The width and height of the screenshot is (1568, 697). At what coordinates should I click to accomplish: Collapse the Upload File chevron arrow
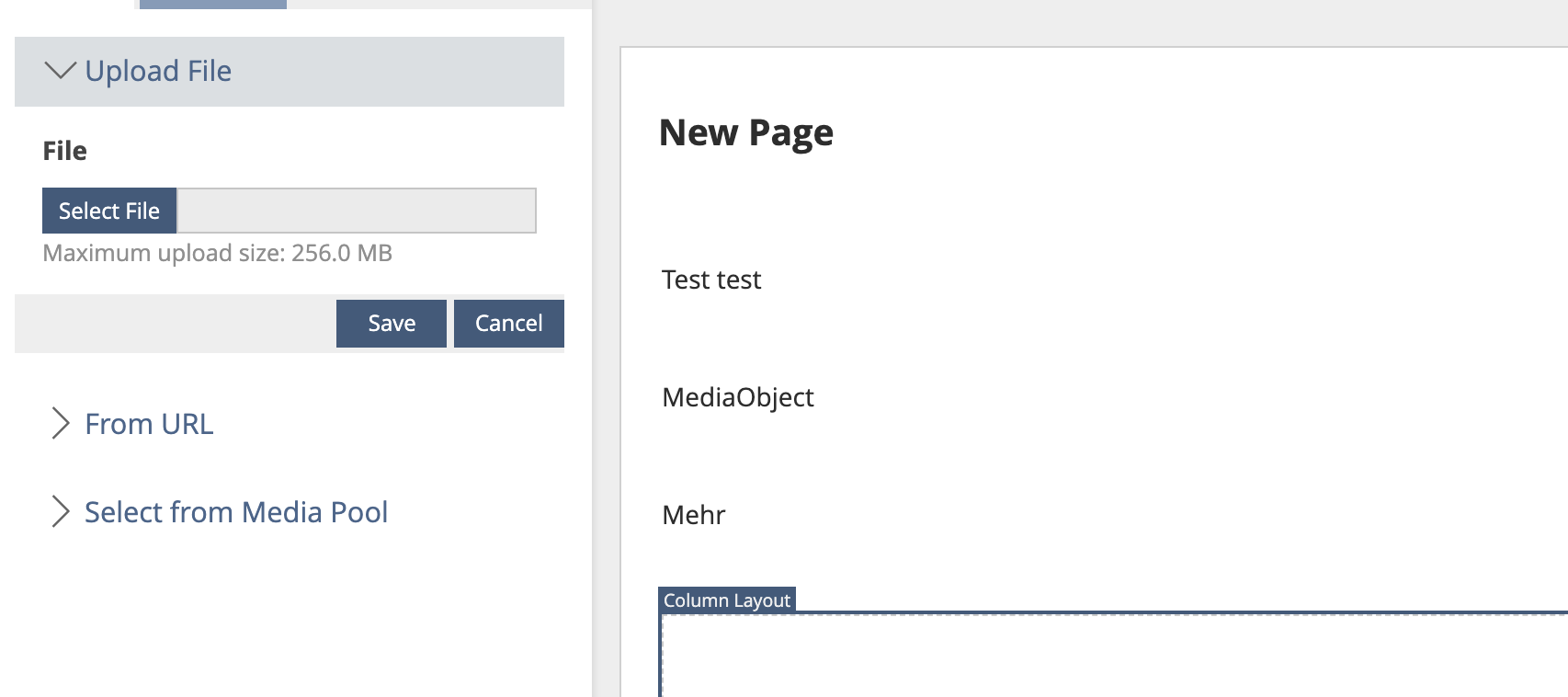[60, 71]
